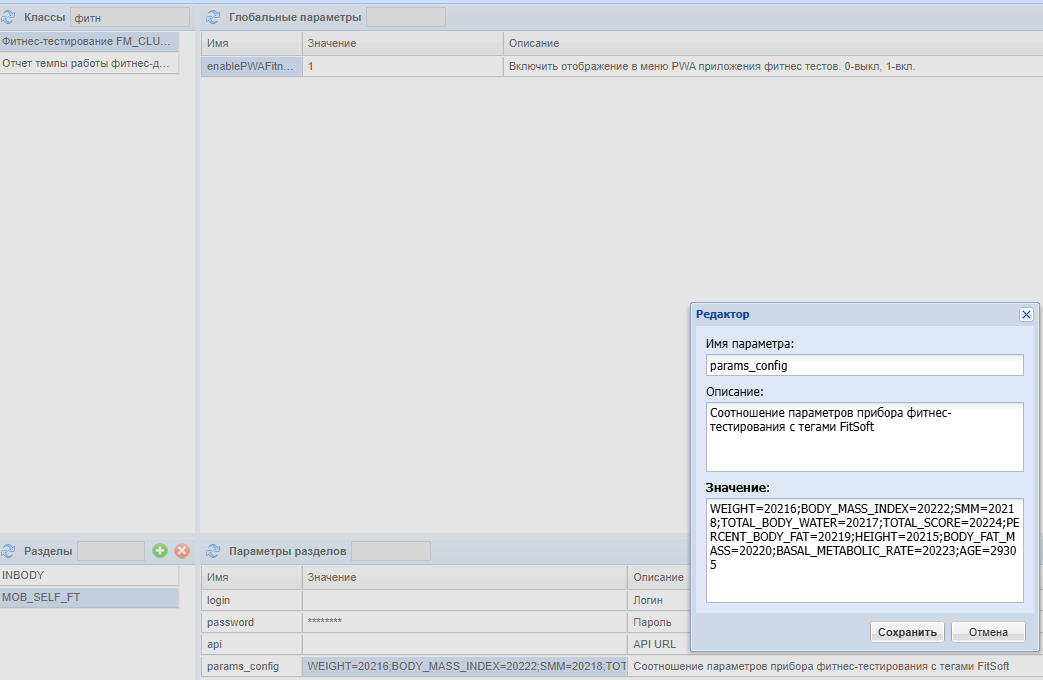The image size is (1043, 680).
Task: Sort section parameters by Имя column
Action: tap(251, 578)
